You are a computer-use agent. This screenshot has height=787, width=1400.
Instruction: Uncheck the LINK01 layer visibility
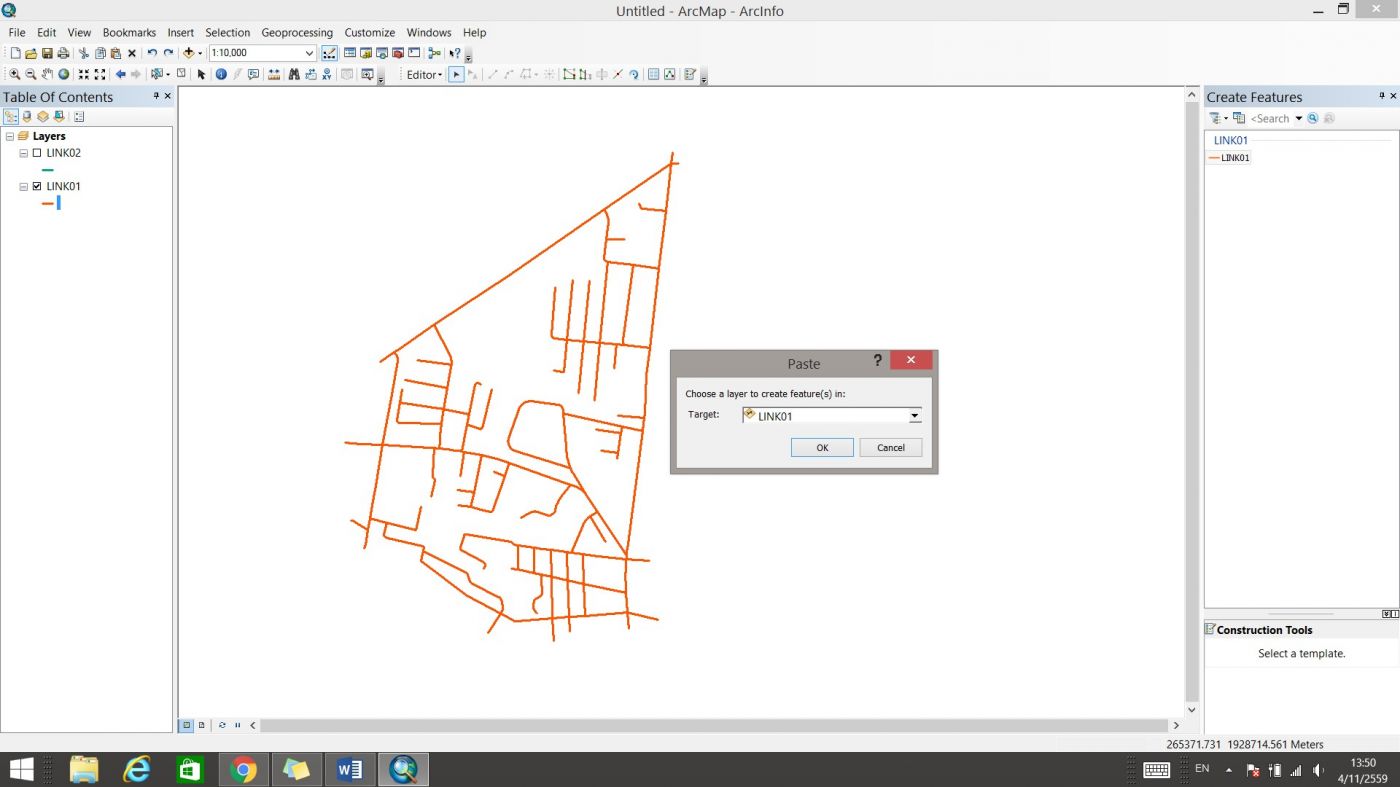(37, 186)
